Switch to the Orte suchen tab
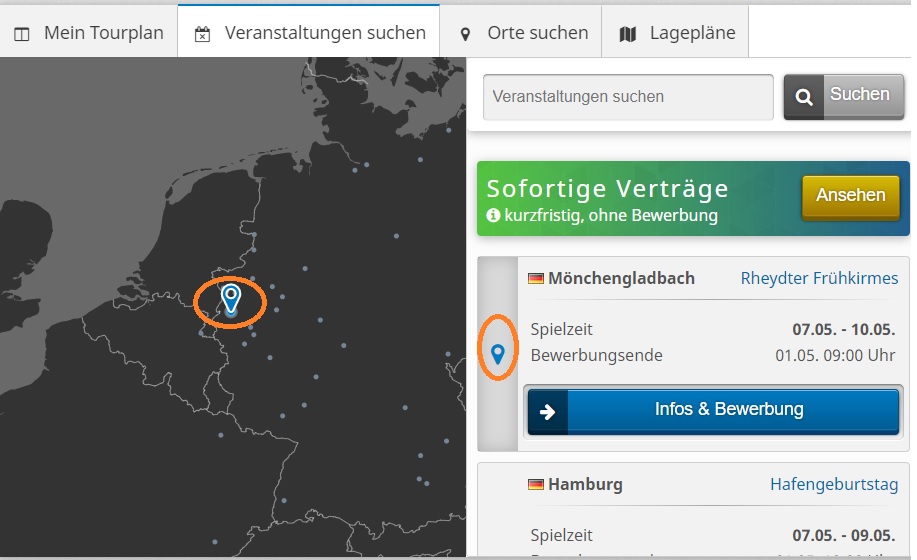917x560 pixels. [x=523, y=33]
